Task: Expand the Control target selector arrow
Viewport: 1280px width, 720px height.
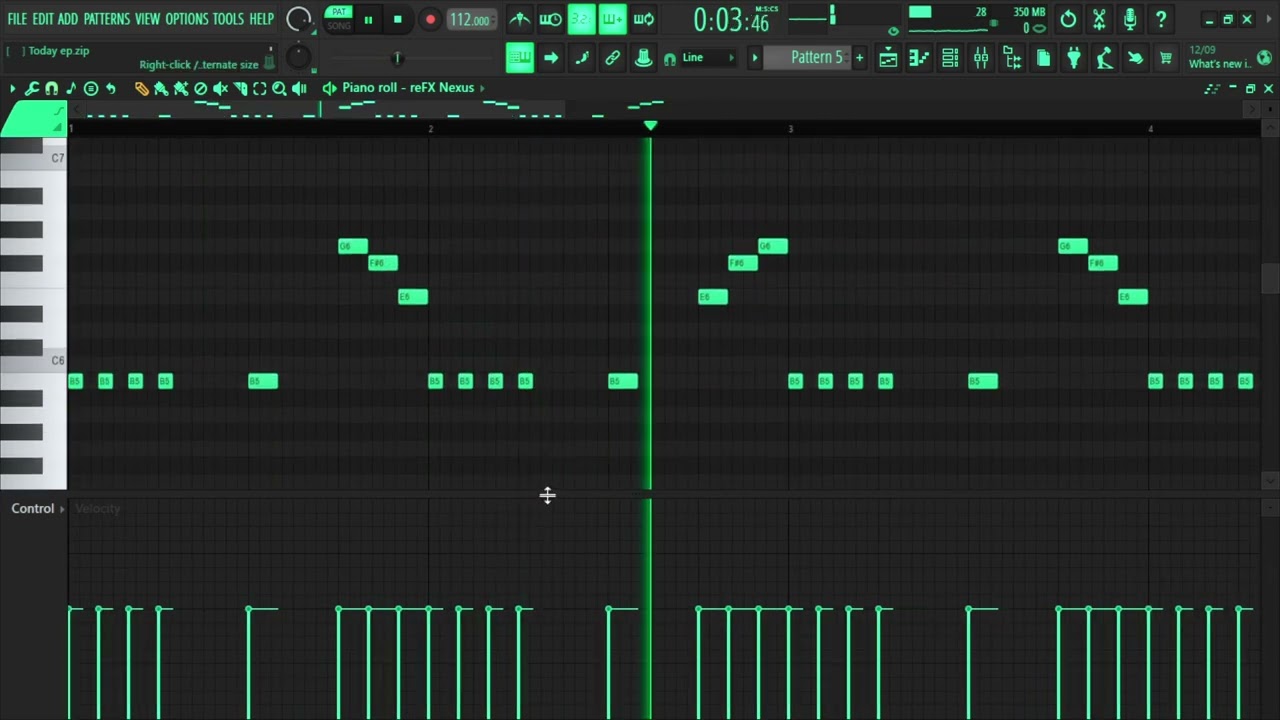Action: pyautogui.click(x=62, y=509)
